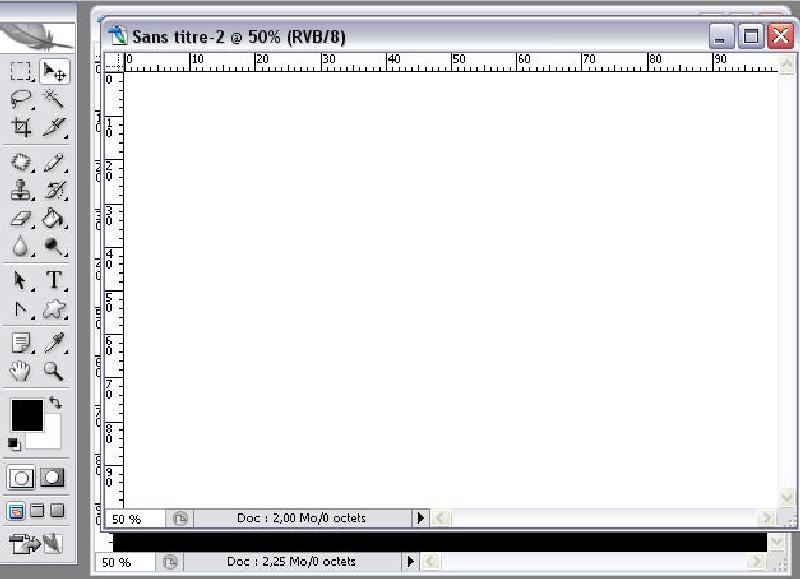800x579 pixels.
Task: Jump to ImageReady icon button
Action: pos(36,544)
